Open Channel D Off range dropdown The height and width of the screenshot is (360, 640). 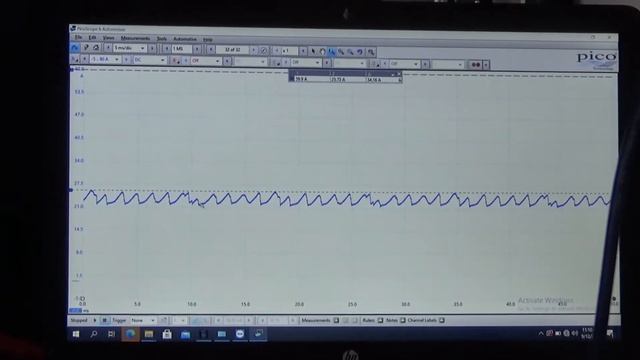point(404,64)
